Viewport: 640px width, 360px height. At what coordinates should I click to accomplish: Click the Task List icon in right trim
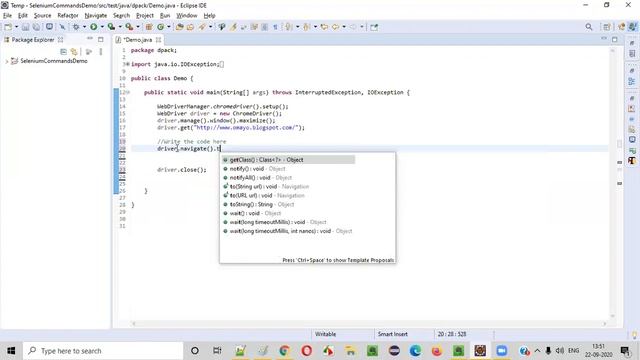coord(632,54)
